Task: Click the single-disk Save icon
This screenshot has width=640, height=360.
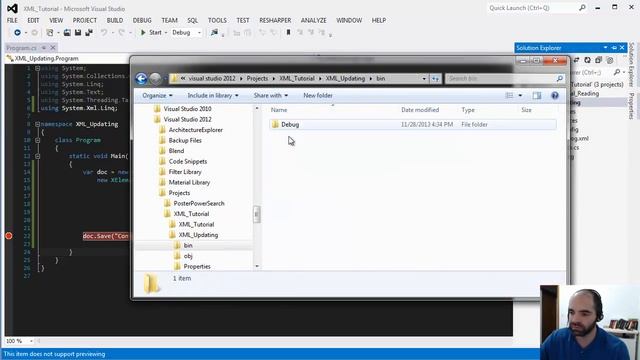Action: pyautogui.click(x=78, y=33)
